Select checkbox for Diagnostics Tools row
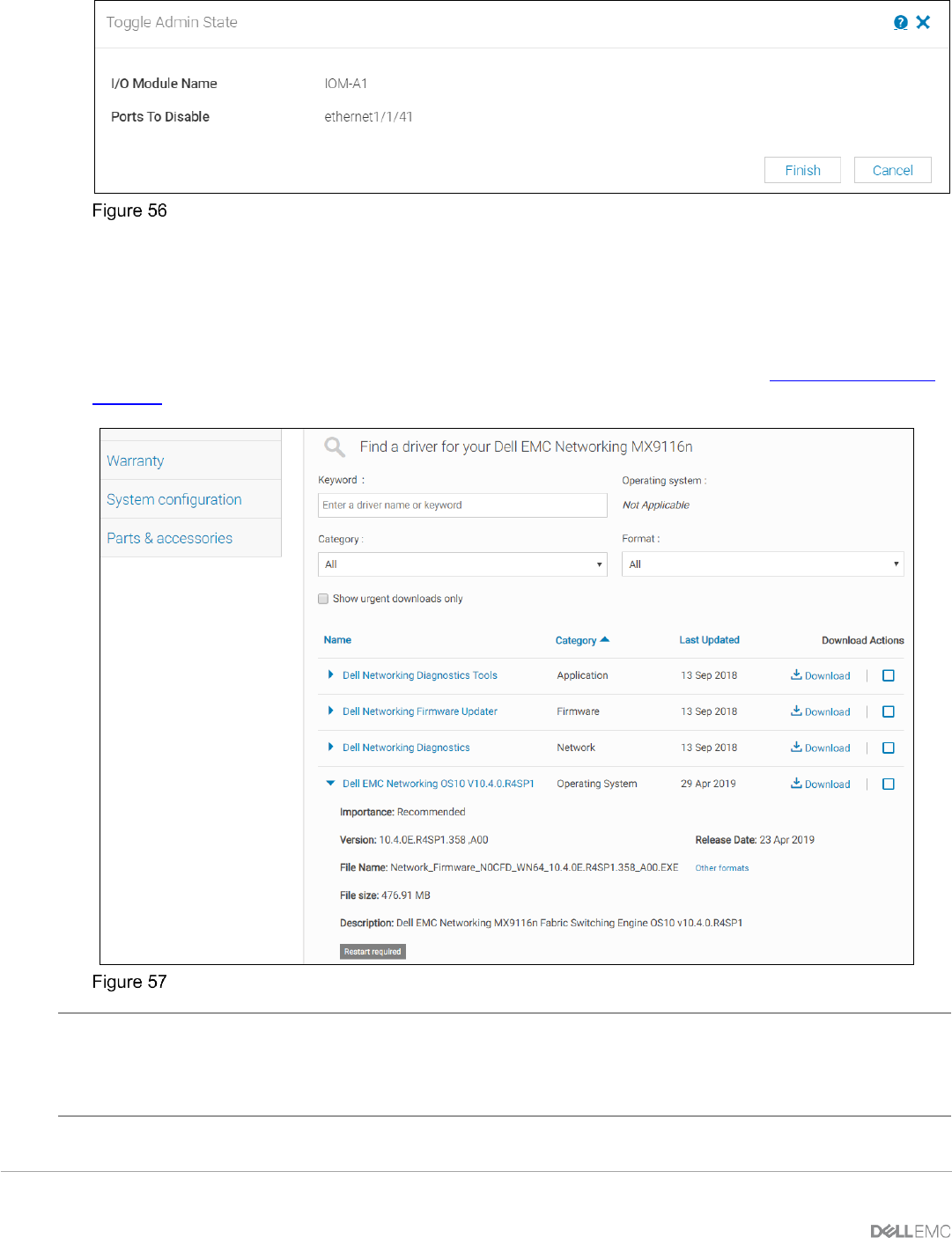This screenshot has height=1238, width=952. [889, 675]
